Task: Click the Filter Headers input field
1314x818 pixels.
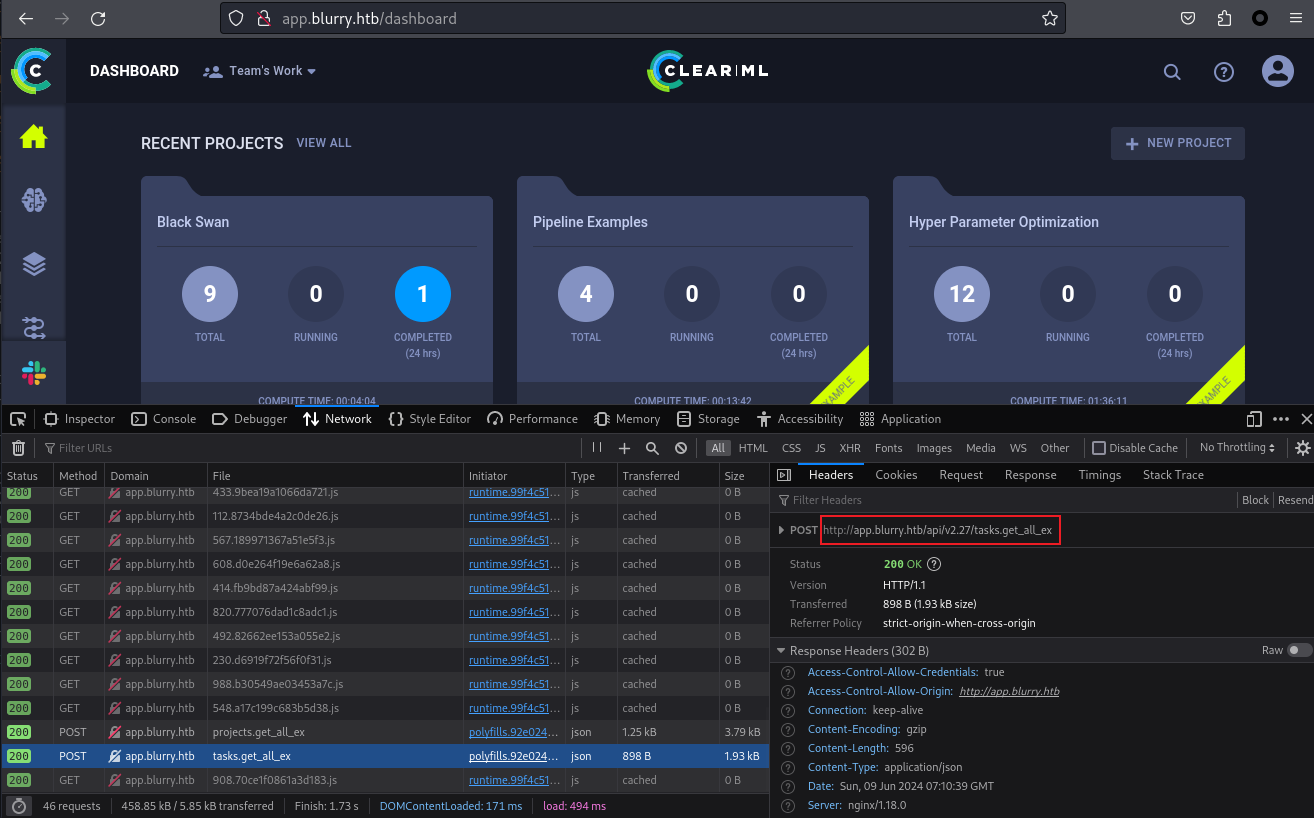Action: pos(1005,500)
